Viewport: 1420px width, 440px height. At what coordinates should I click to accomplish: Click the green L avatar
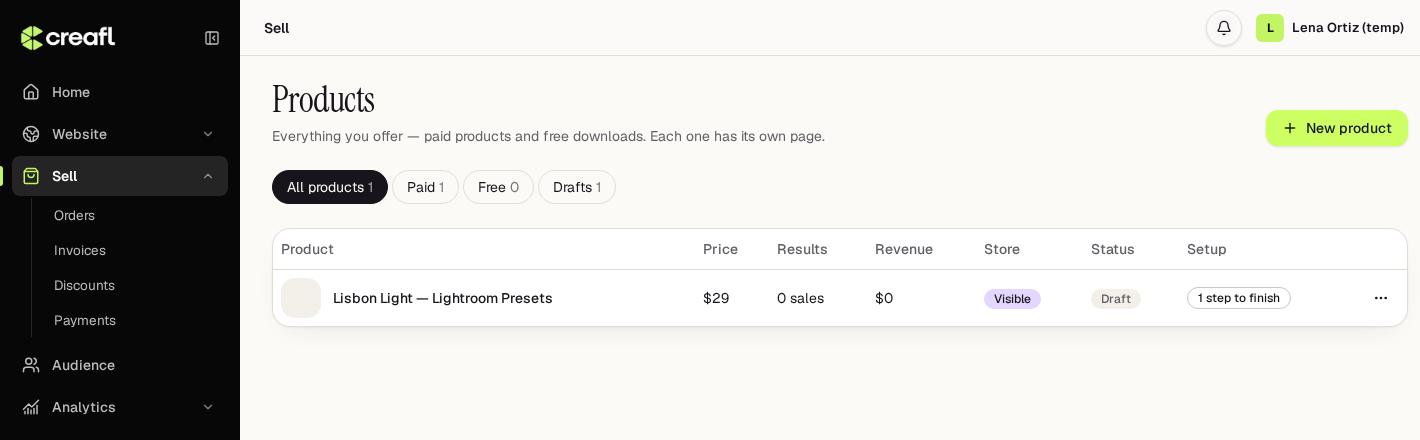(1270, 28)
